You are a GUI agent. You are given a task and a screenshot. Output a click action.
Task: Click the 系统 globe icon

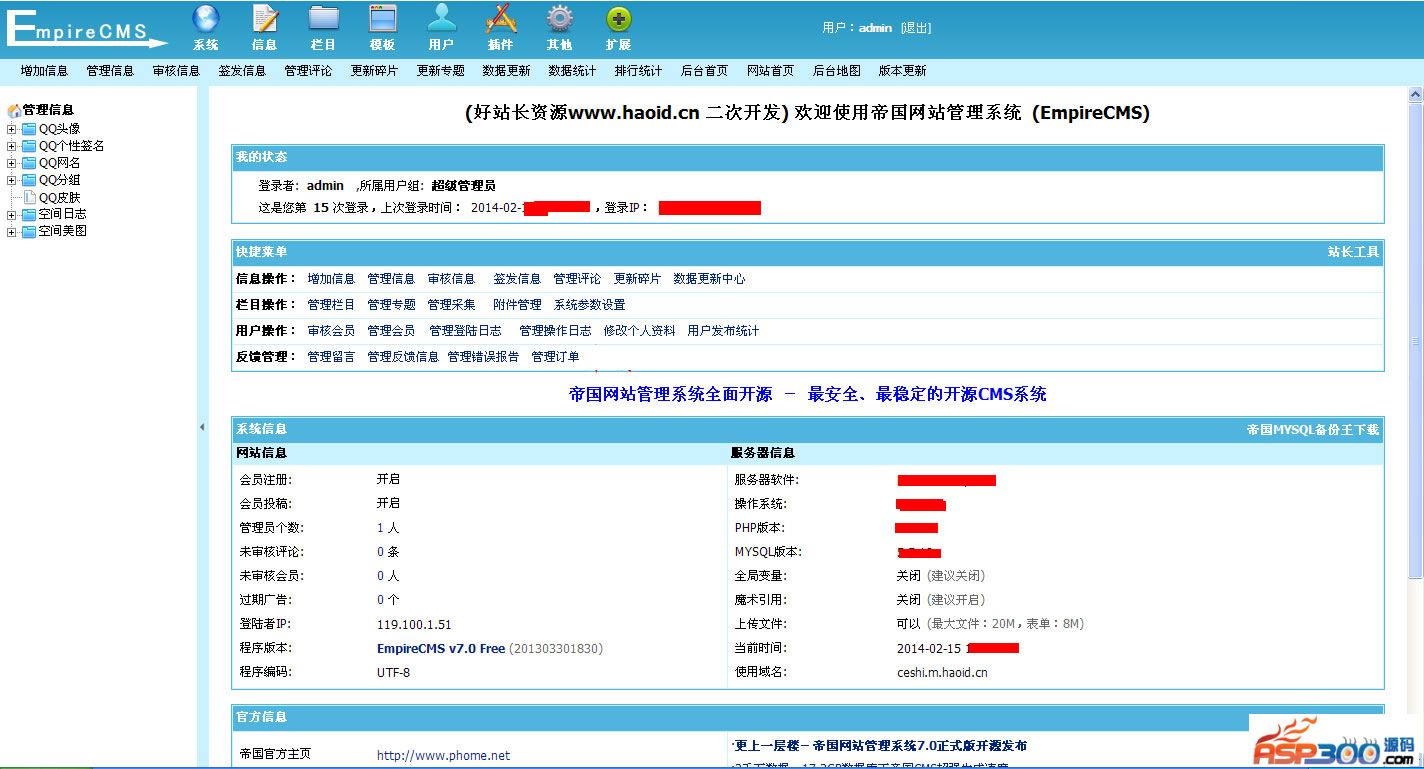205,19
